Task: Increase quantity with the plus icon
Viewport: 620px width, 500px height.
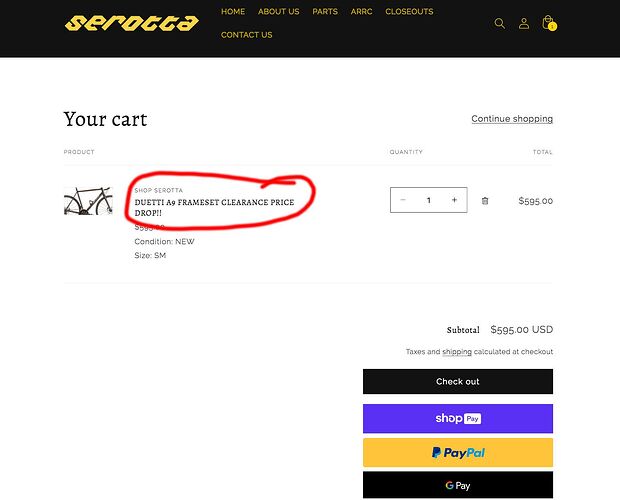Action: click(x=454, y=200)
